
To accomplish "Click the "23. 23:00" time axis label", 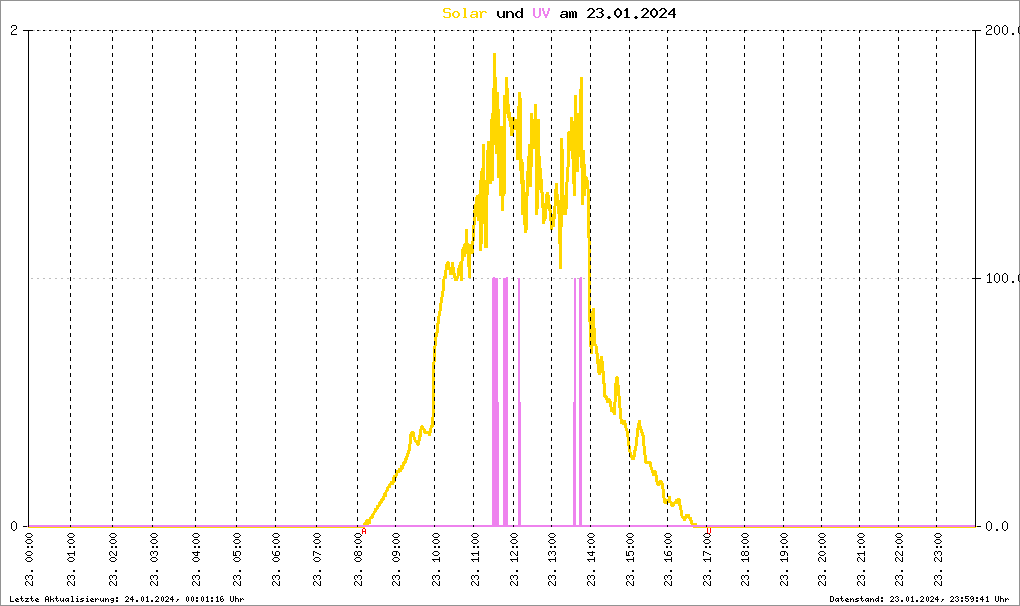I will pos(937,560).
